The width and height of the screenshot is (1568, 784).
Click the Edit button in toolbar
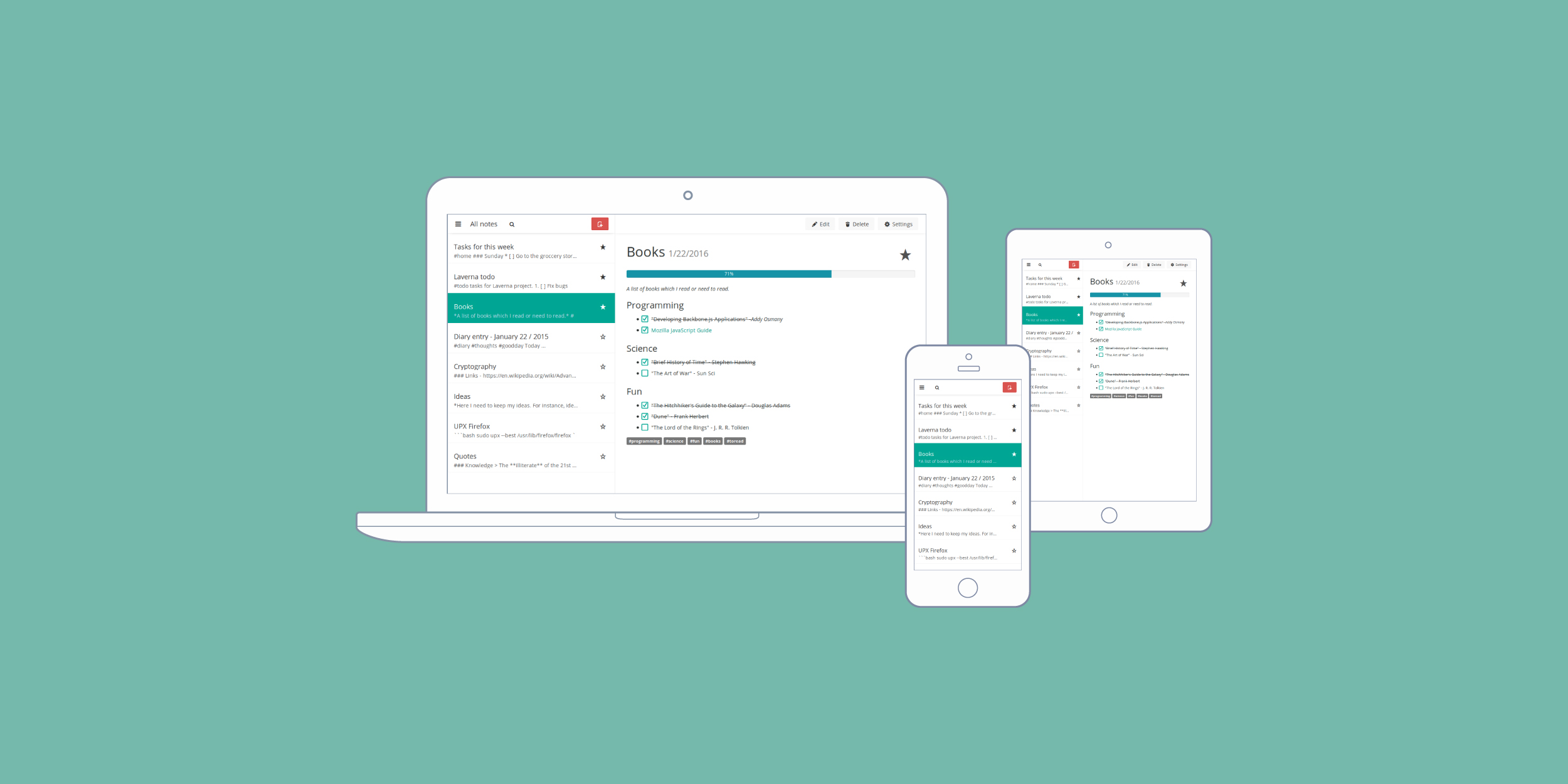(x=820, y=223)
